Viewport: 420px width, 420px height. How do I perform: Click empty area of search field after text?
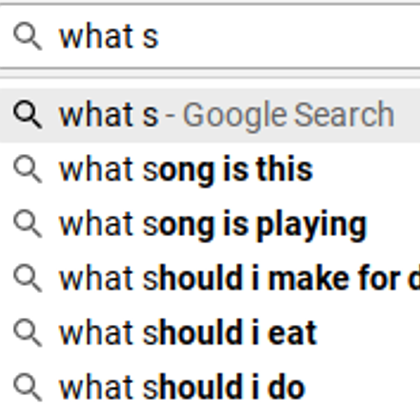click(x=287, y=36)
